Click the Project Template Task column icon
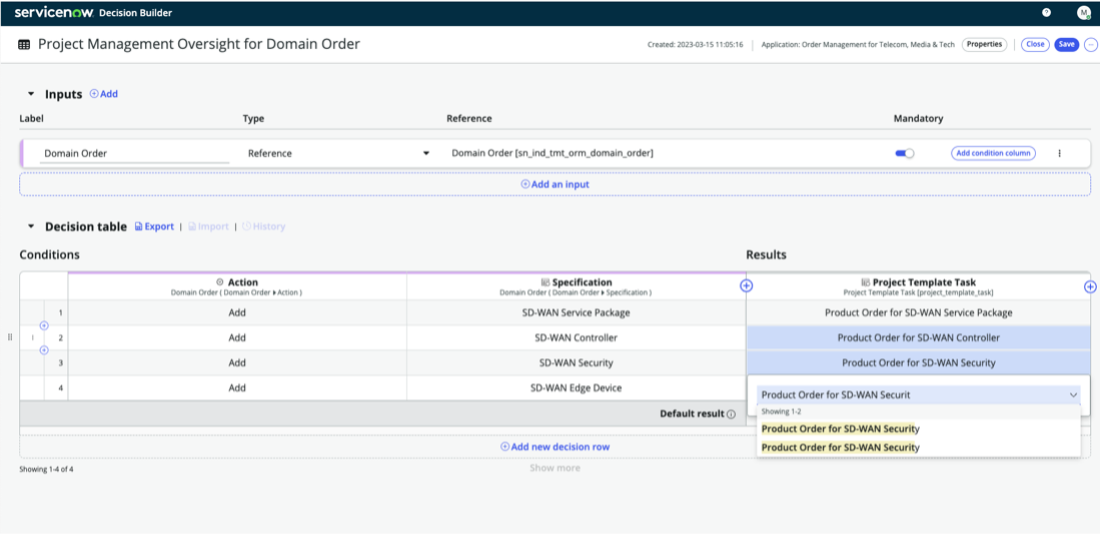1100x537 pixels. coord(865,282)
